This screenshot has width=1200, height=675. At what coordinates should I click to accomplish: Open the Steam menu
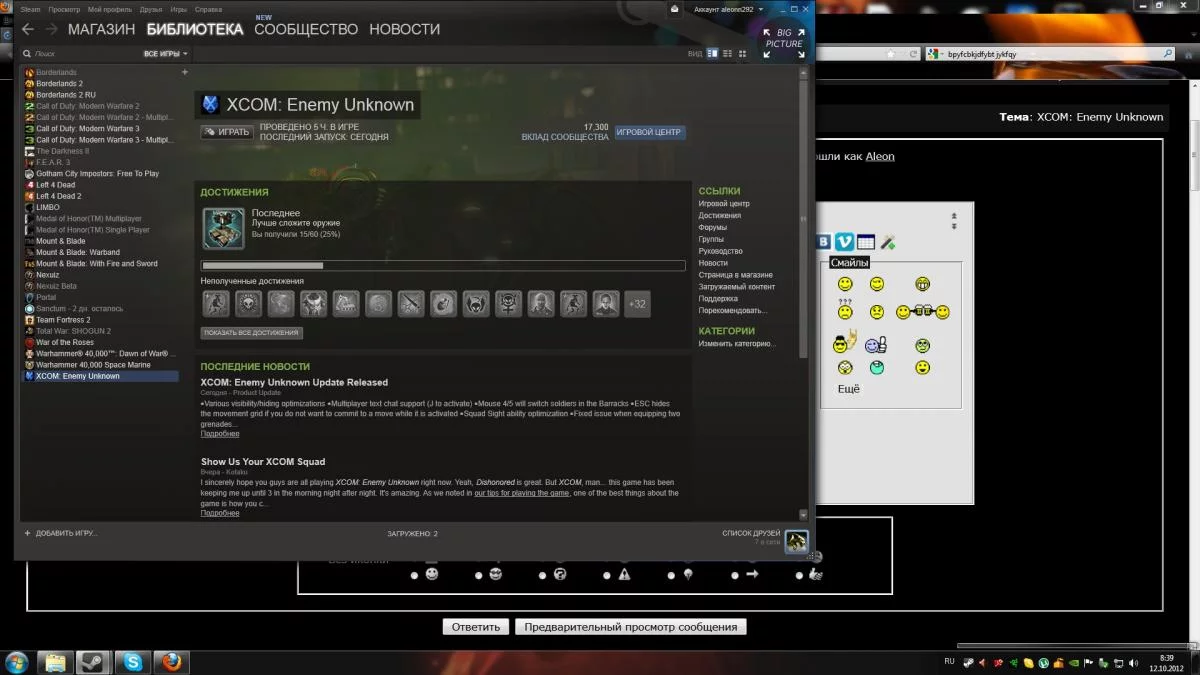30,9
